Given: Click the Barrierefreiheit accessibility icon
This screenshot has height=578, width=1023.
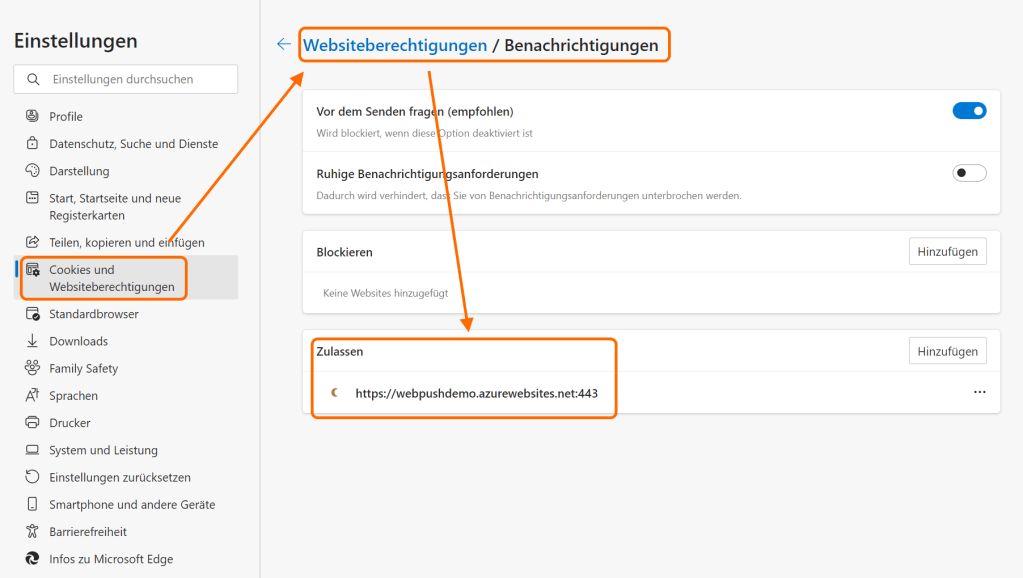Looking at the screenshot, I should pyautogui.click(x=32, y=532).
